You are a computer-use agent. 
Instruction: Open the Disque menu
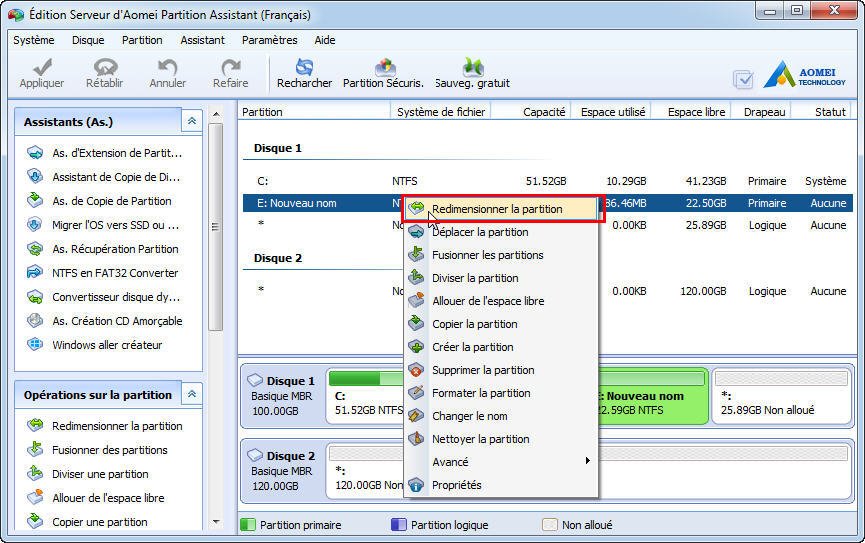pyautogui.click(x=88, y=40)
